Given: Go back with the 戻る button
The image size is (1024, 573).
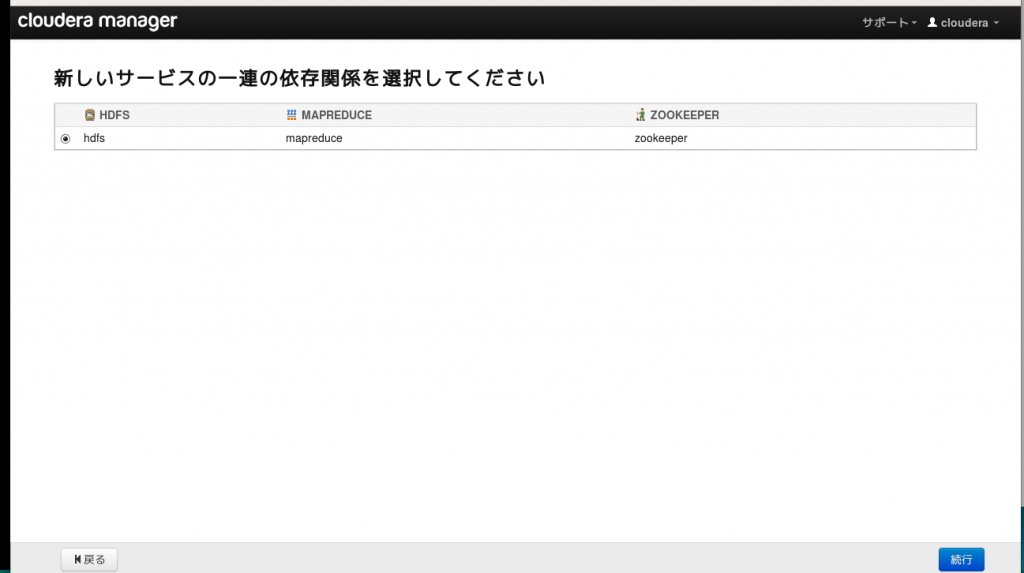Looking at the screenshot, I should [x=89, y=559].
